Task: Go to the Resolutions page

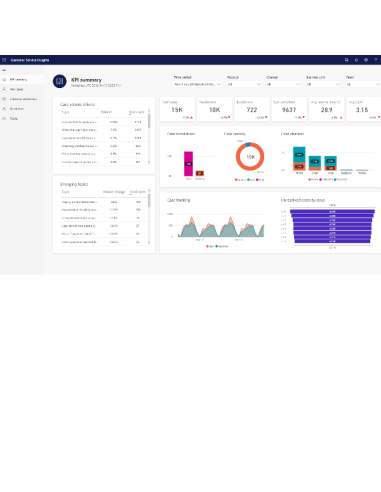Action: tap(17, 109)
